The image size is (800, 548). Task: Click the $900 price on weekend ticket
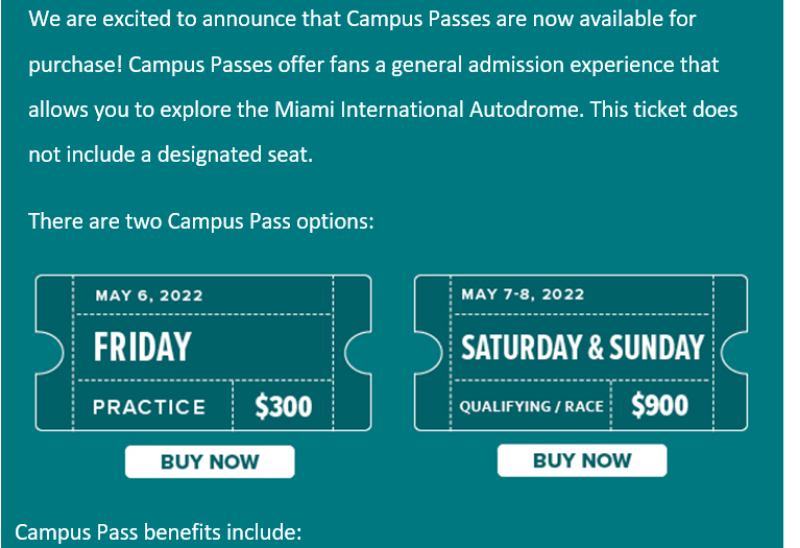(660, 405)
